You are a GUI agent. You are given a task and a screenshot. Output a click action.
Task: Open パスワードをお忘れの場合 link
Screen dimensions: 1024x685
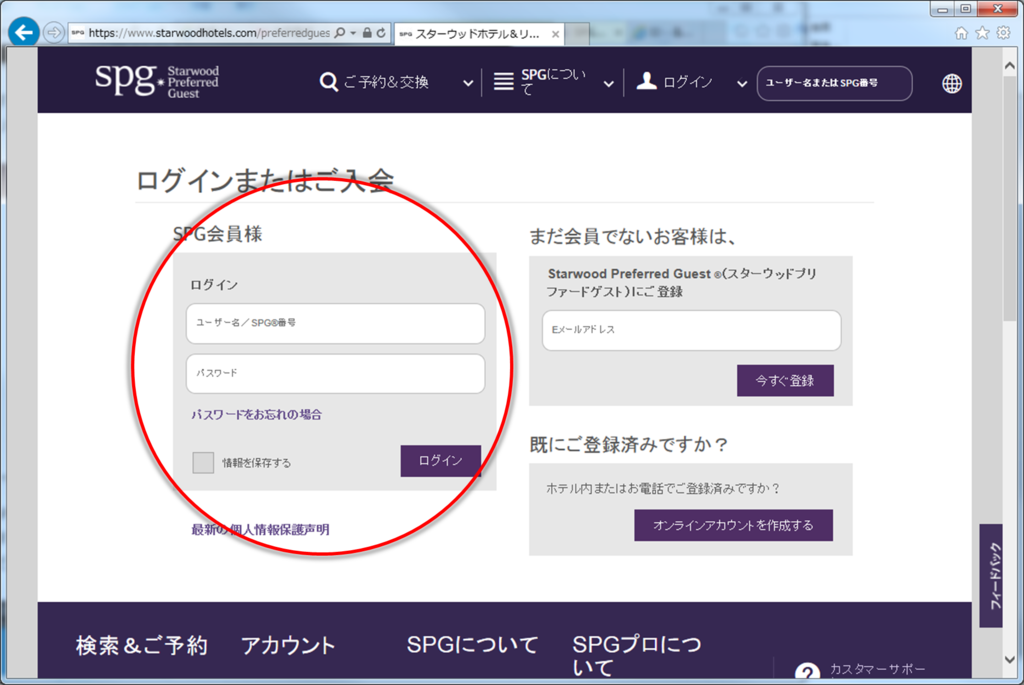pos(256,415)
